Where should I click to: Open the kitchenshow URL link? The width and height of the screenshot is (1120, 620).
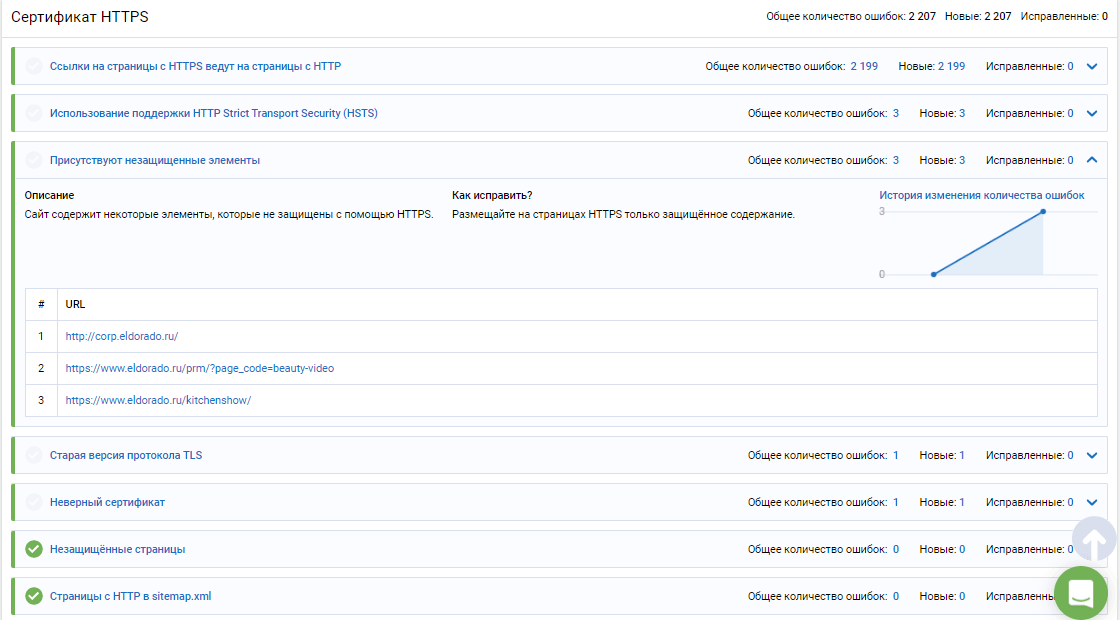pyautogui.click(x=158, y=401)
